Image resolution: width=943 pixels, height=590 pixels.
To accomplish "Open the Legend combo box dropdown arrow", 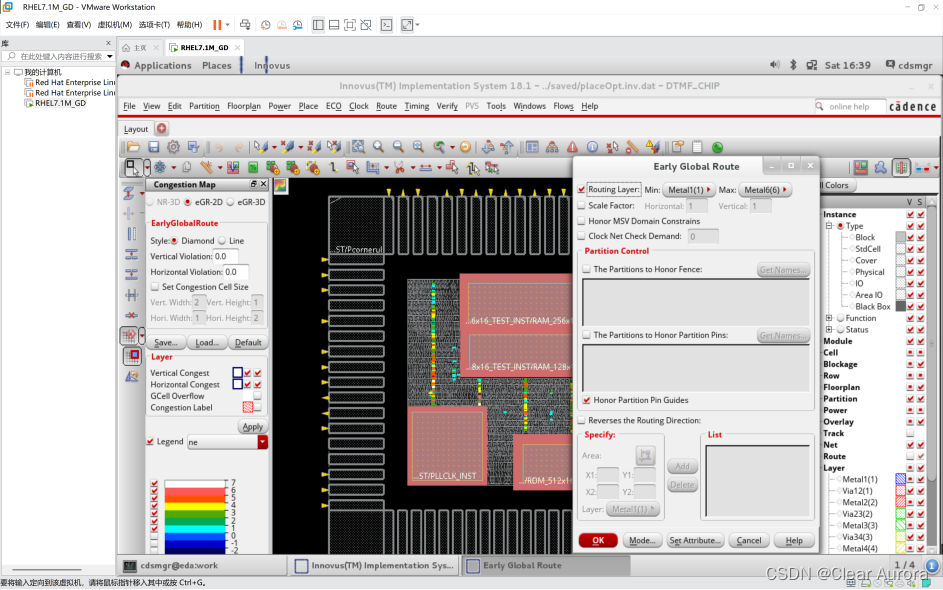I will pos(263,442).
